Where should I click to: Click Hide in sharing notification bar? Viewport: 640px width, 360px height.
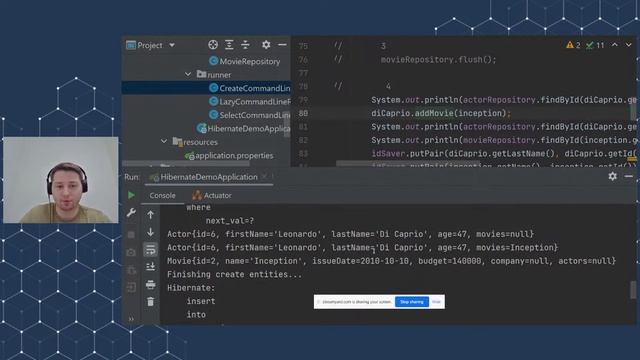[436, 302]
